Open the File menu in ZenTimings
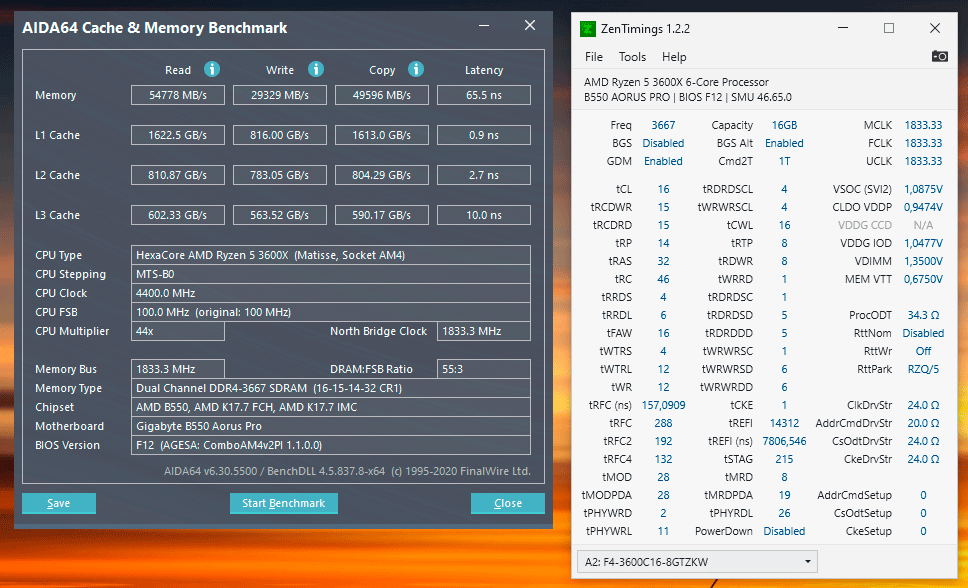Image resolution: width=968 pixels, height=588 pixels. point(594,57)
